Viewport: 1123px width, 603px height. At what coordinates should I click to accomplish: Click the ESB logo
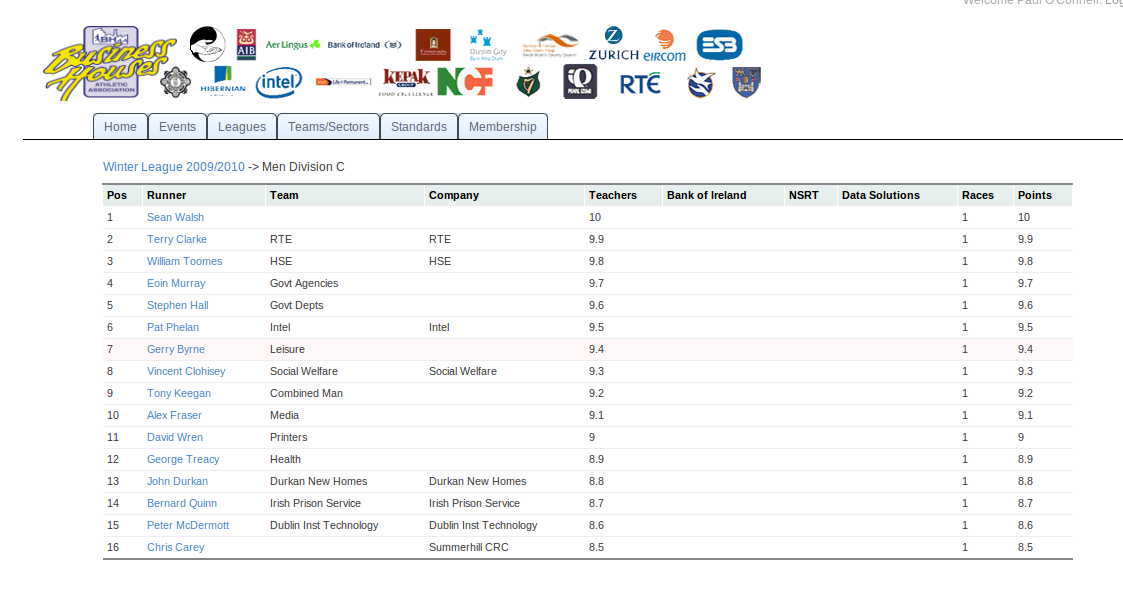[719, 44]
